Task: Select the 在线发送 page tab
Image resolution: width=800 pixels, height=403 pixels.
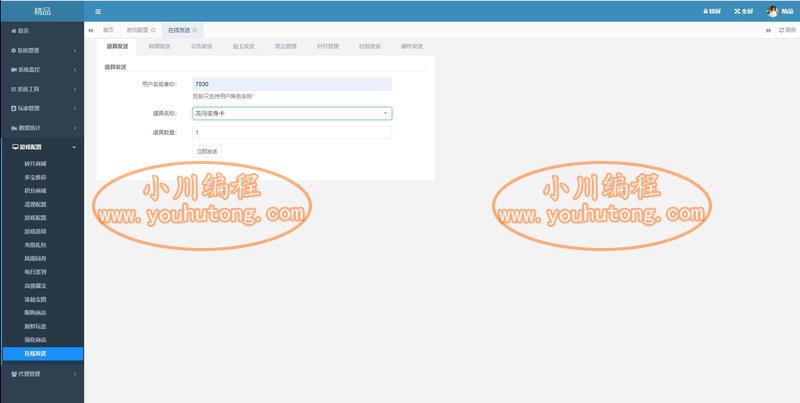Action: [x=179, y=30]
